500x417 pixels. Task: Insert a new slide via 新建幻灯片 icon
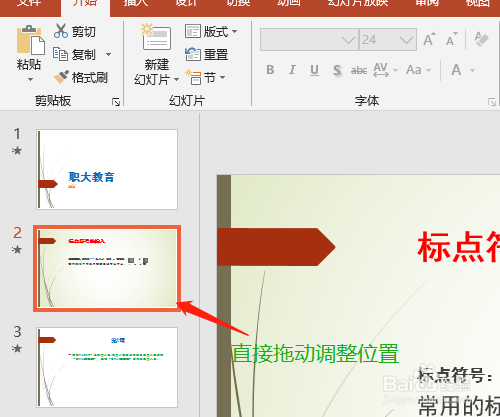(156, 37)
